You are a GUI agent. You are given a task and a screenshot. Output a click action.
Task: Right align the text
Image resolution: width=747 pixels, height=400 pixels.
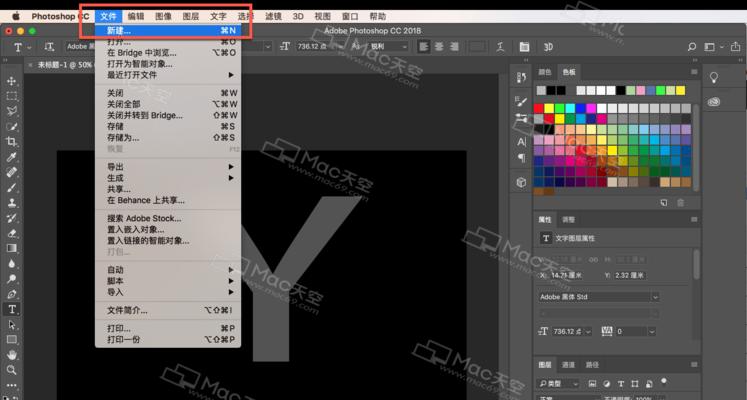tap(454, 47)
